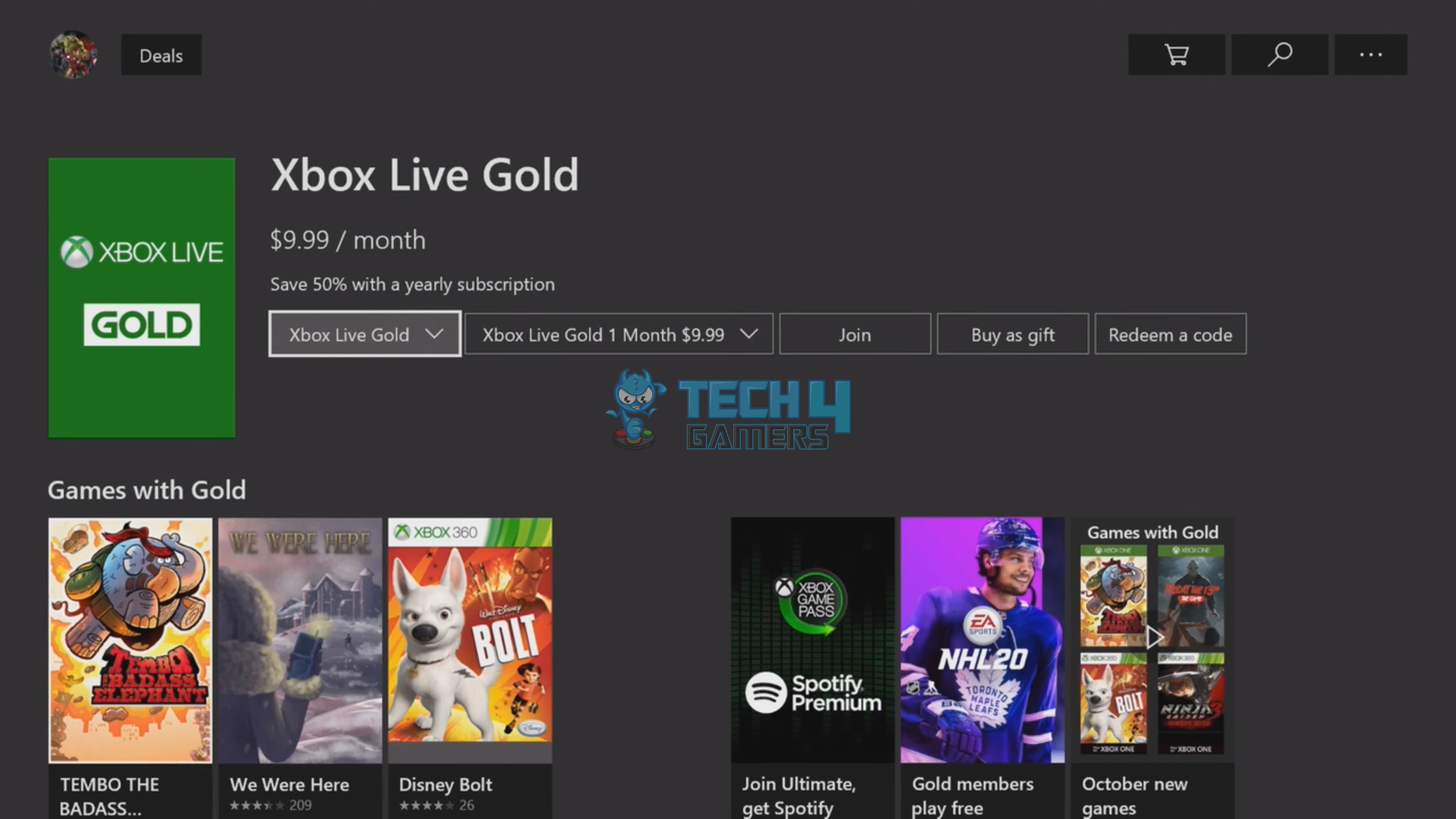This screenshot has height=819, width=1456.
Task: Select Buy as gift
Action: tap(1012, 334)
